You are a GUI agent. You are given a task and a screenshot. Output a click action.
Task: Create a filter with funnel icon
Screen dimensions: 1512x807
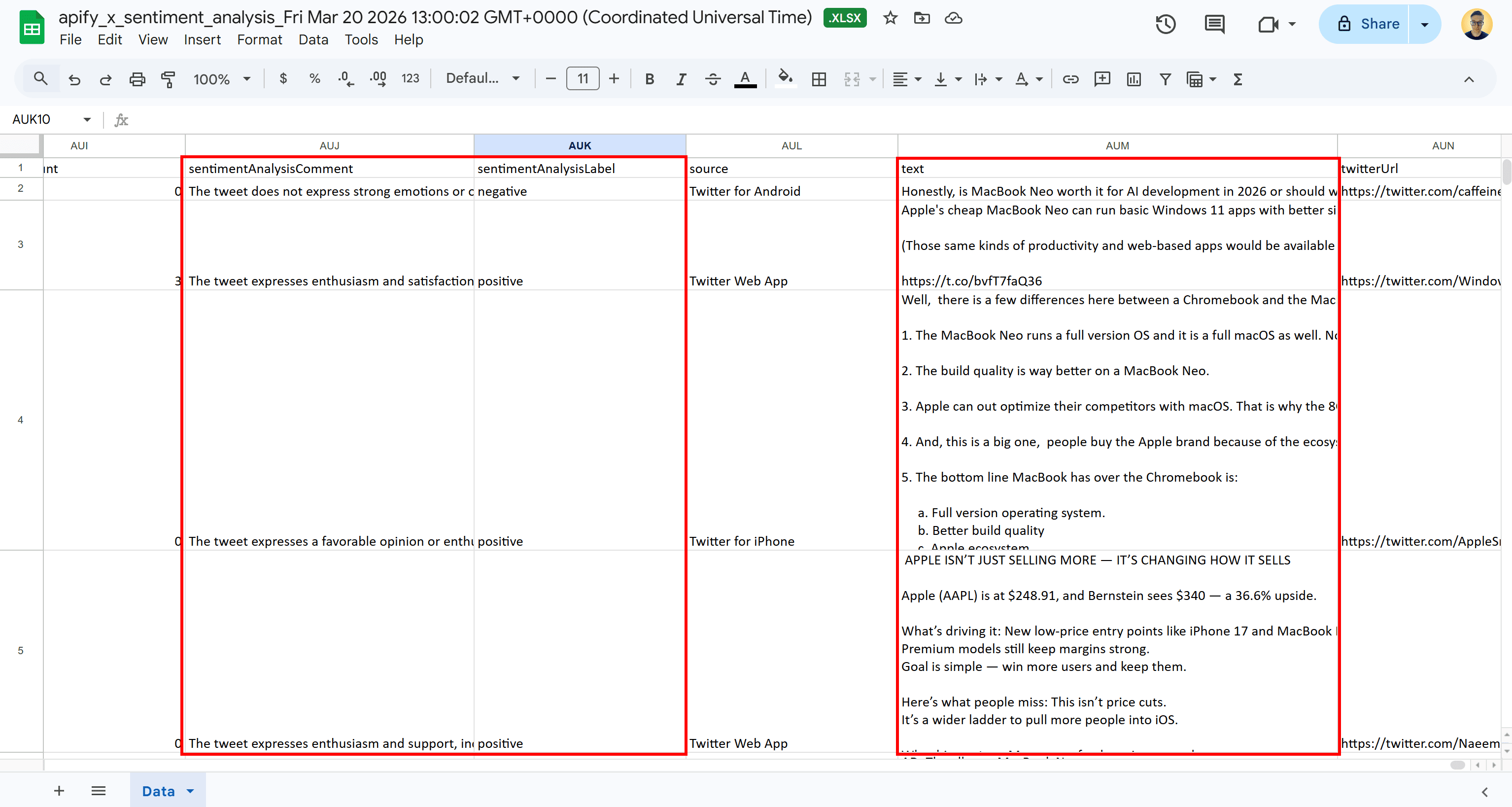coord(1165,79)
